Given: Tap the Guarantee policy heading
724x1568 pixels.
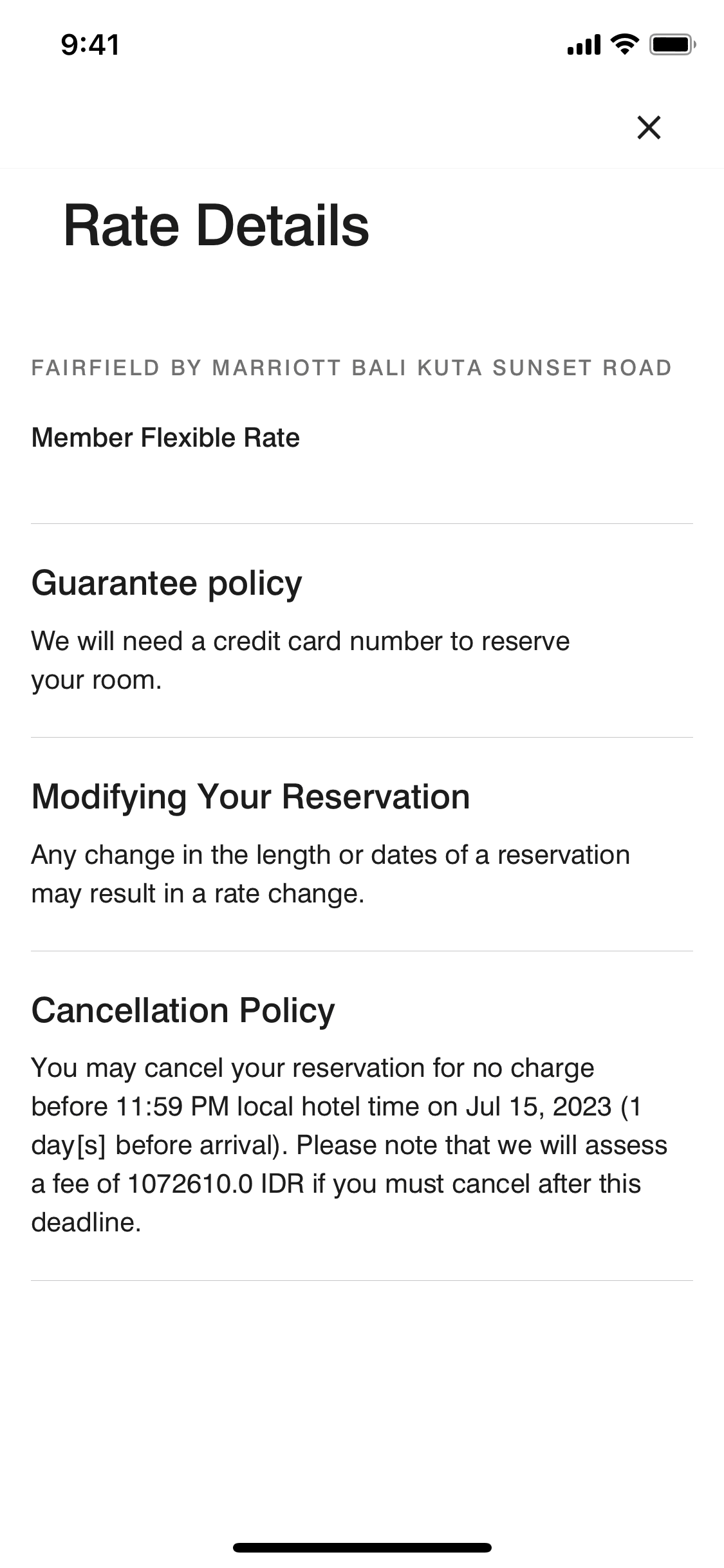Looking at the screenshot, I should (x=167, y=583).
